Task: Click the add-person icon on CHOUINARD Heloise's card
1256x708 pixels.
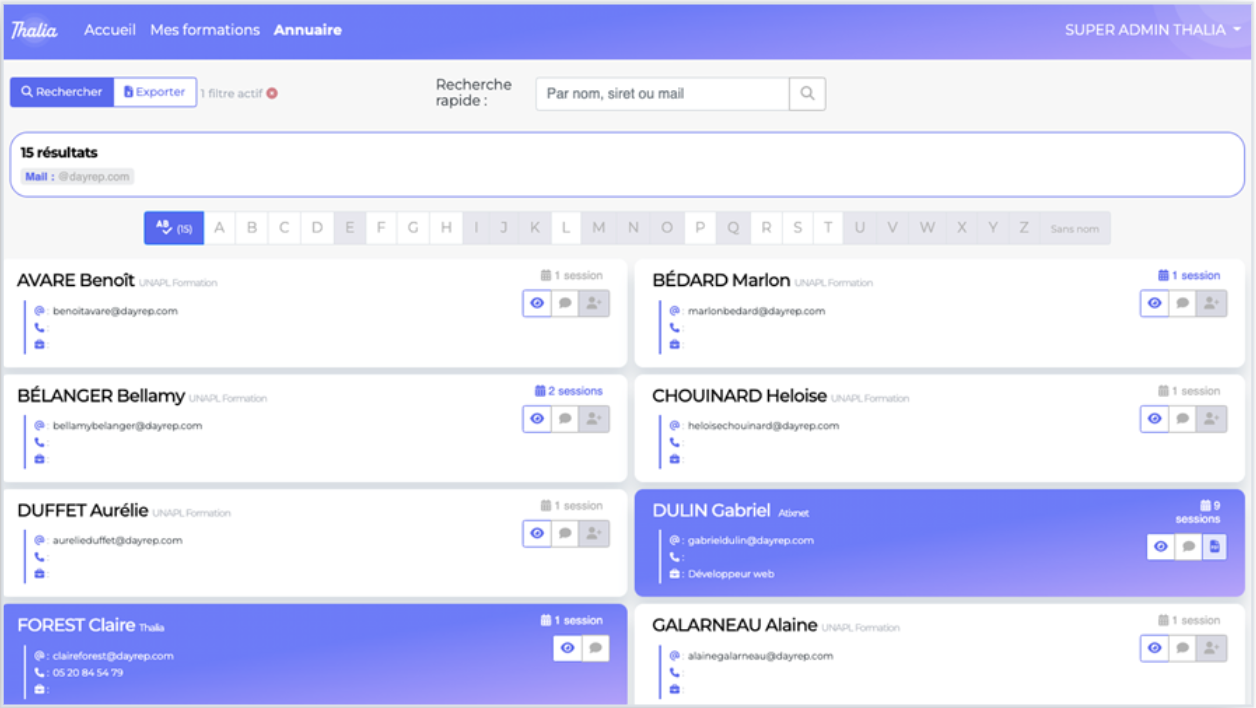Action: (1211, 418)
